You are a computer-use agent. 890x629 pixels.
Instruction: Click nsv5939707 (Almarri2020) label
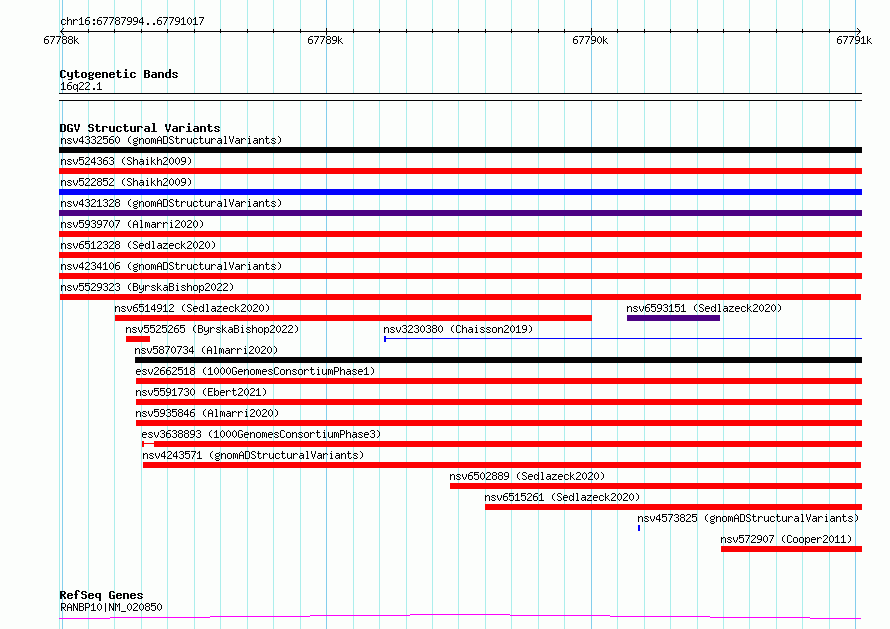[x=132, y=224]
